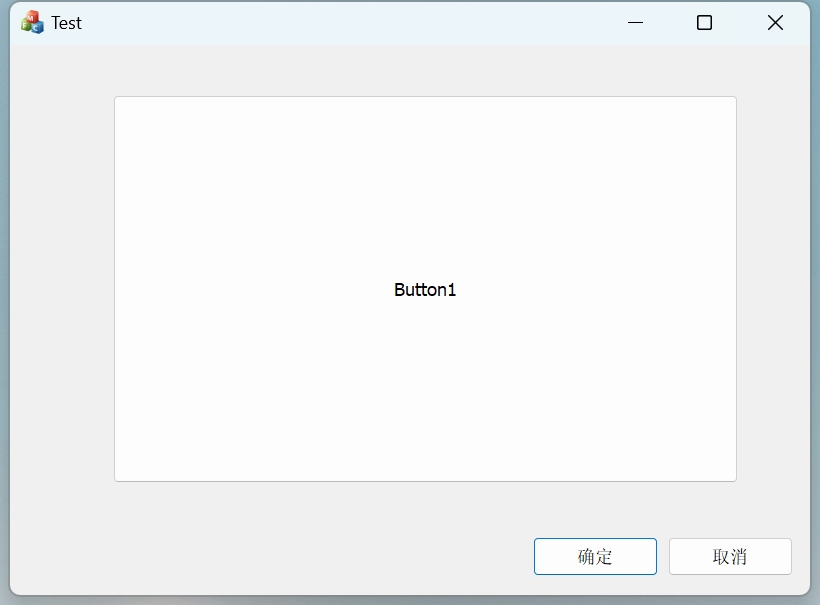The height and width of the screenshot is (605, 820).
Task: Click white space above the Button1 label
Action: pos(425,180)
